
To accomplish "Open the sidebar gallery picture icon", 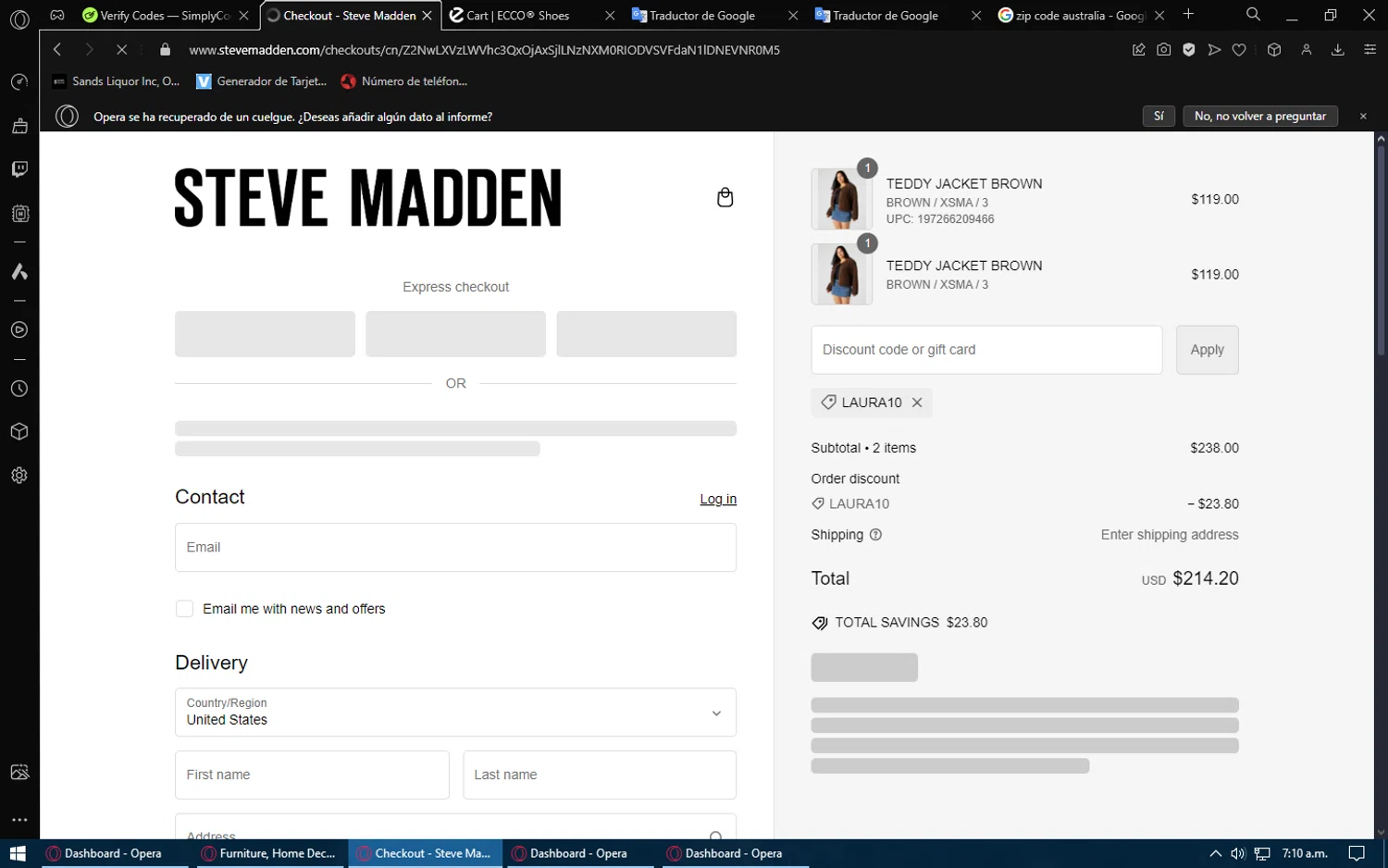I will (x=19, y=772).
